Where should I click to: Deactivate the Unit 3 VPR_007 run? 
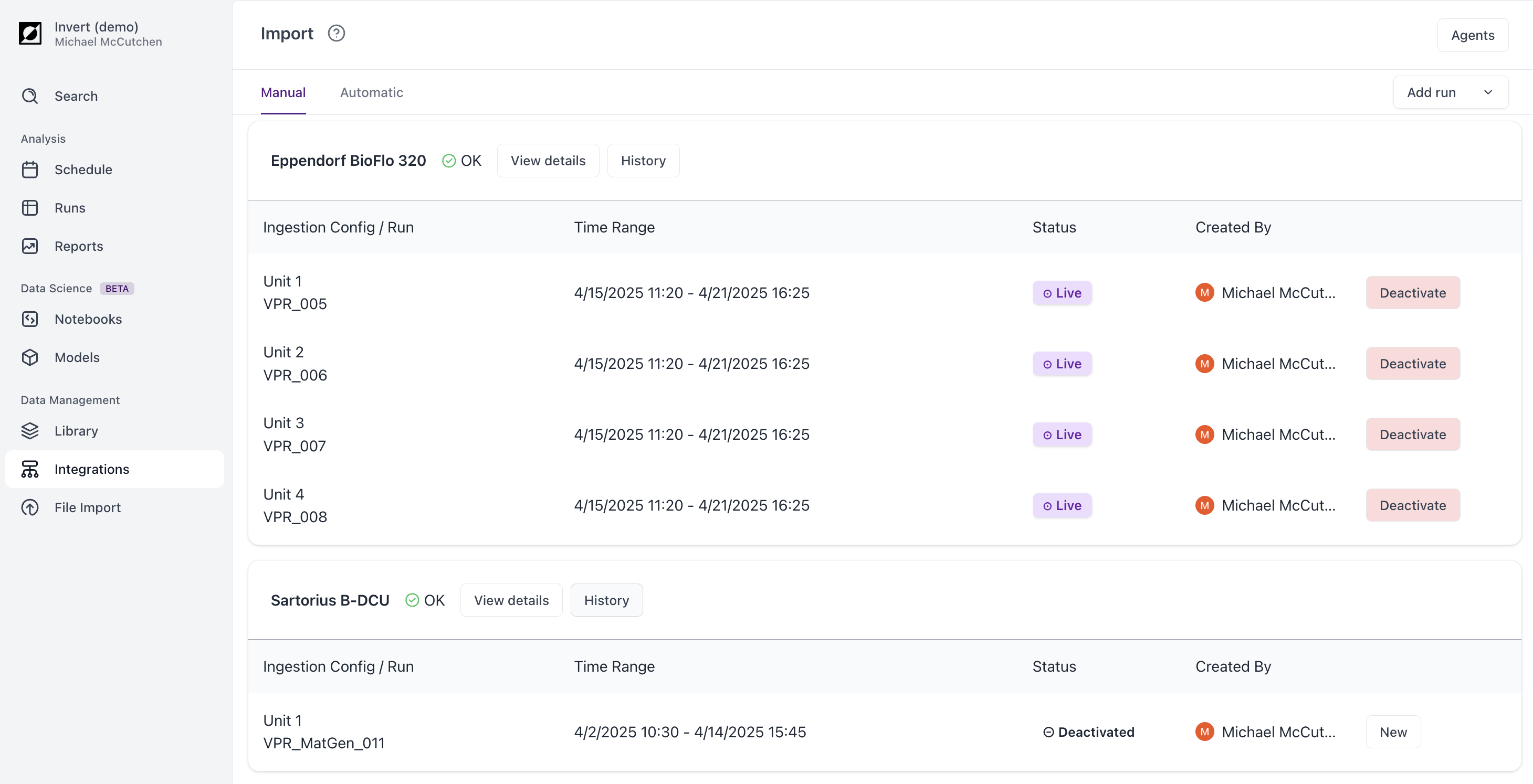(x=1413, y=434)
